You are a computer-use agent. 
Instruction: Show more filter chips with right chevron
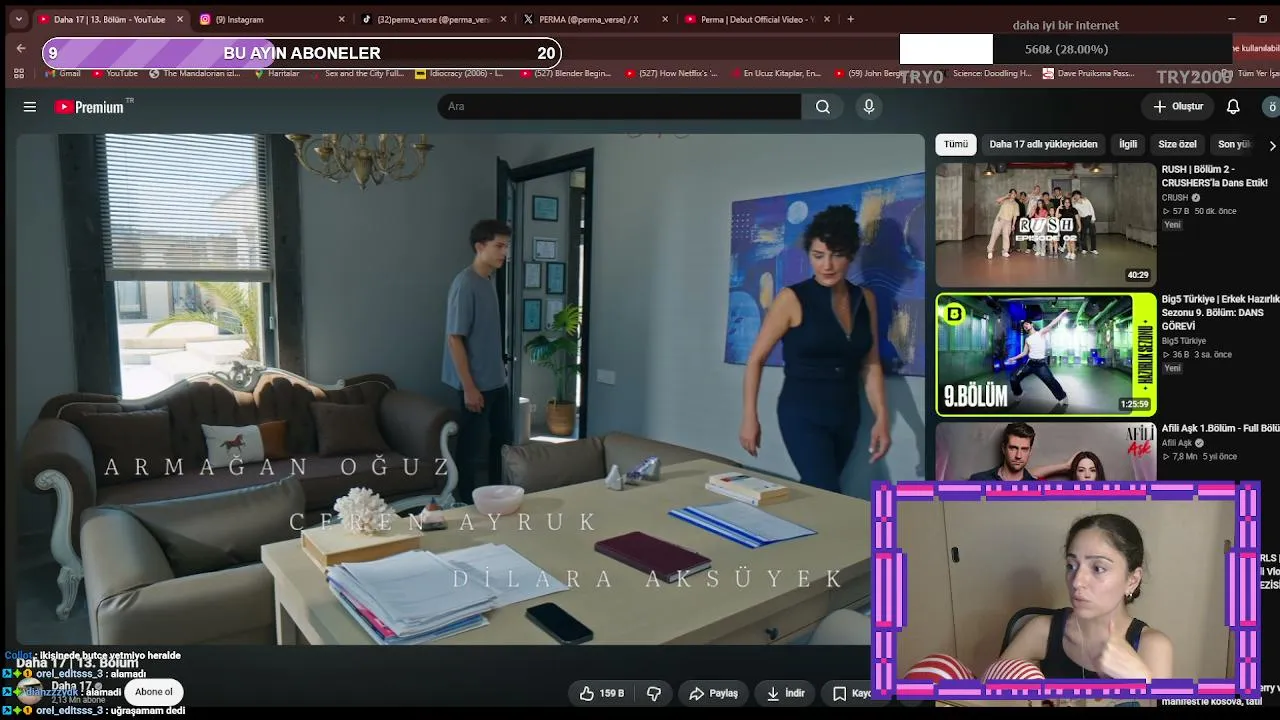(1272, 145)
